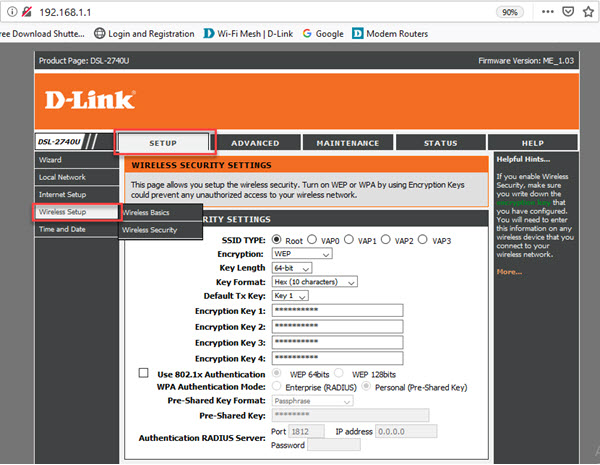600x465 pixels.
Task: Open the Key Length 64-bit dropdown
Action: click(292, 268)
